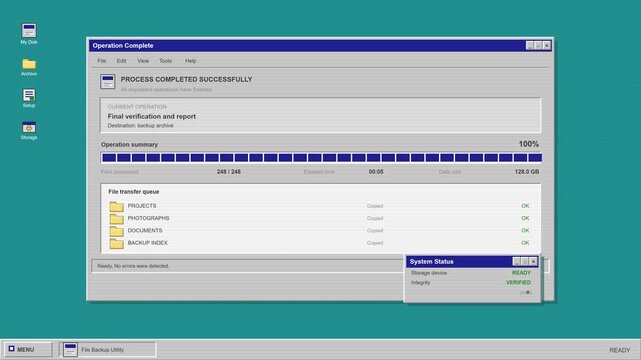Click the File transfer queue heading

134,192
